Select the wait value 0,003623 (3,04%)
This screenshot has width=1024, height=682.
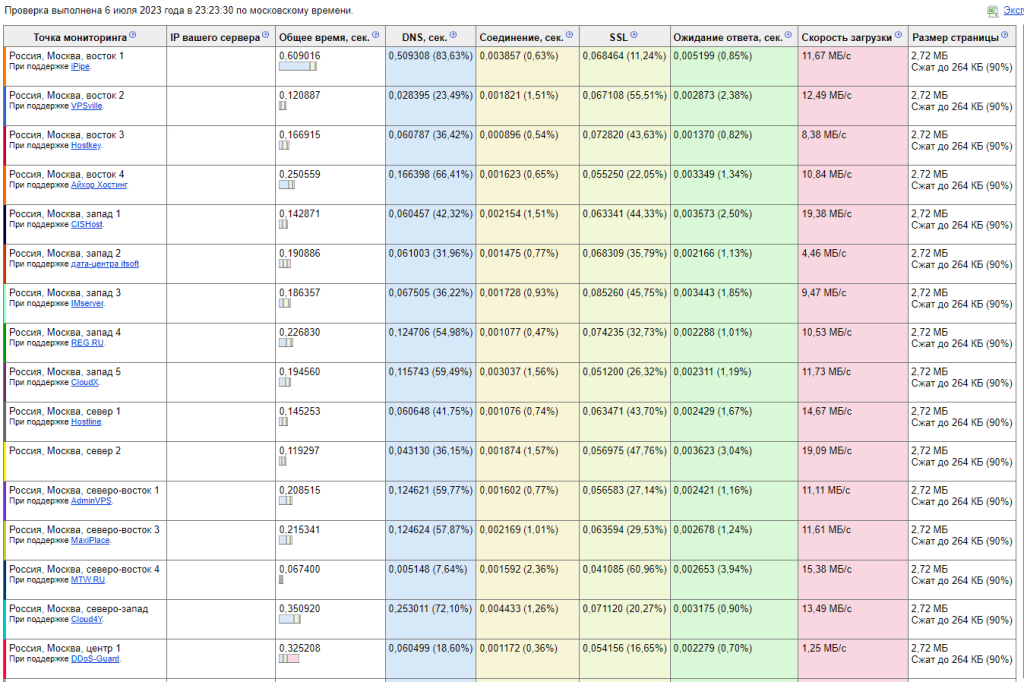[712, 451]
